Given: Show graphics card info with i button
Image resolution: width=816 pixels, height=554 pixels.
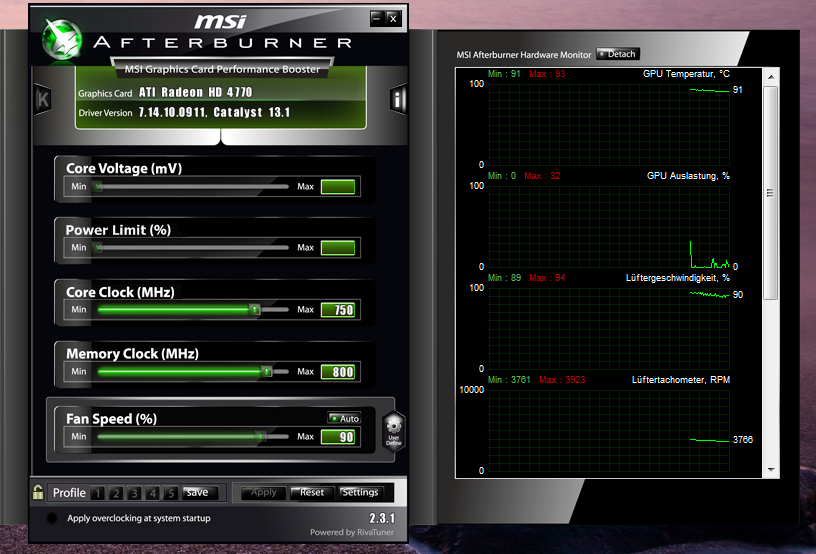Looking at the screenshot, I should coord(398,99).
